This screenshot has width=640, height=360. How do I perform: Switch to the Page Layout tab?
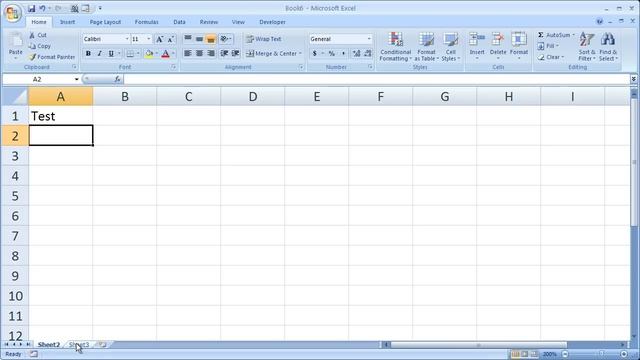coord(105,22)
